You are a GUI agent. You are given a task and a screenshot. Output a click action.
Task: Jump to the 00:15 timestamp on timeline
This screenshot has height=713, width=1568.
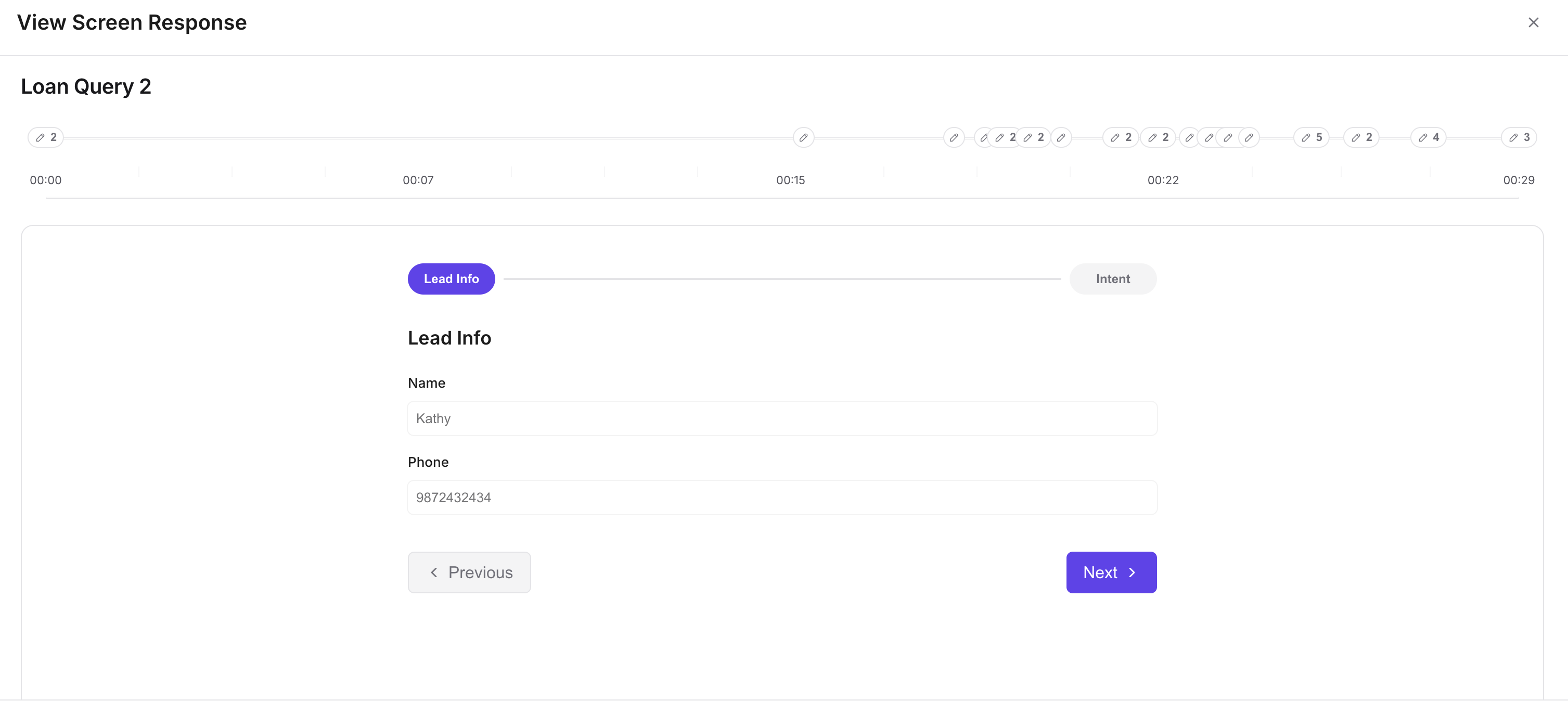(x=791, y=180)
